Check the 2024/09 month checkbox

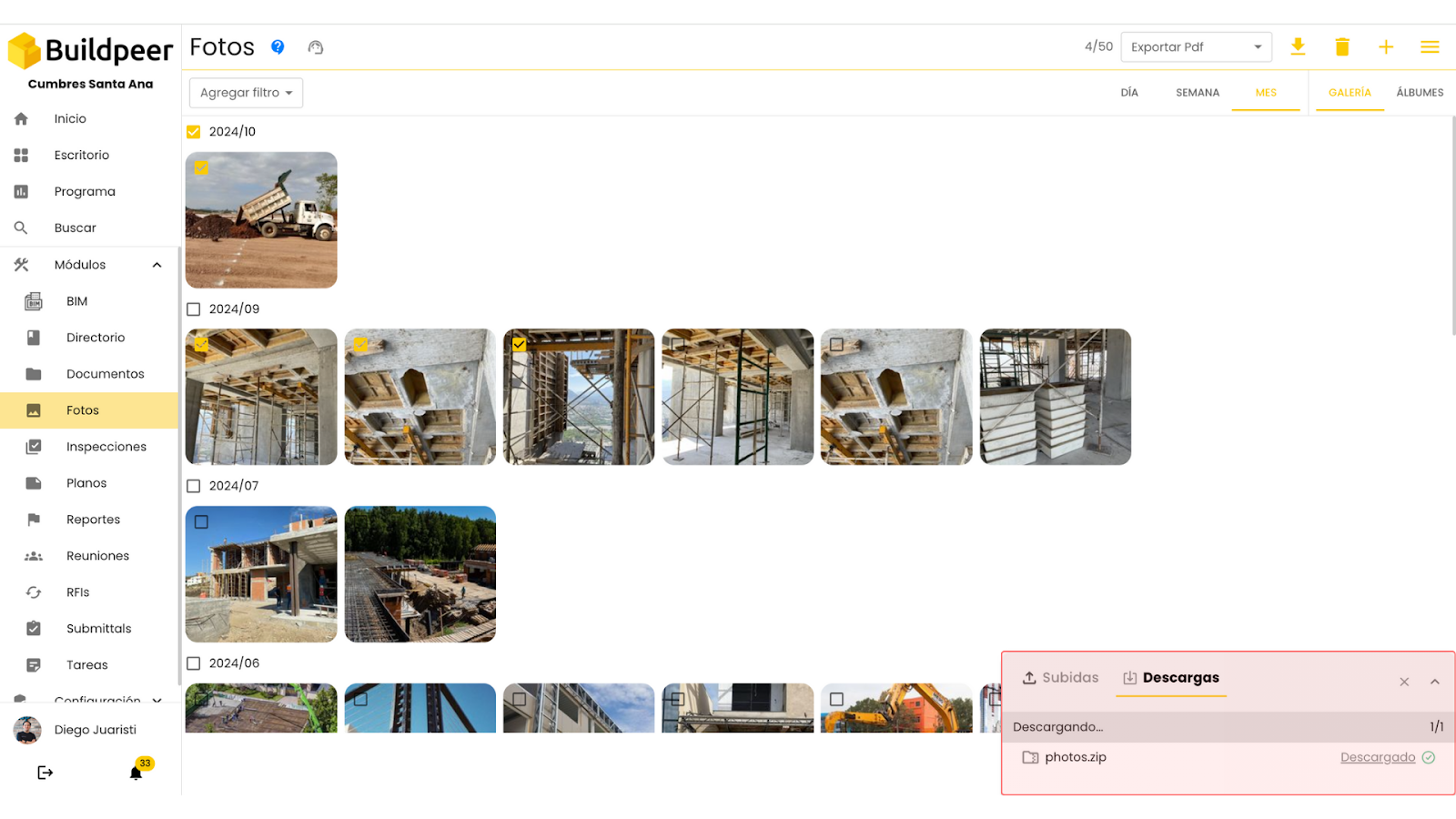point(193,309)
